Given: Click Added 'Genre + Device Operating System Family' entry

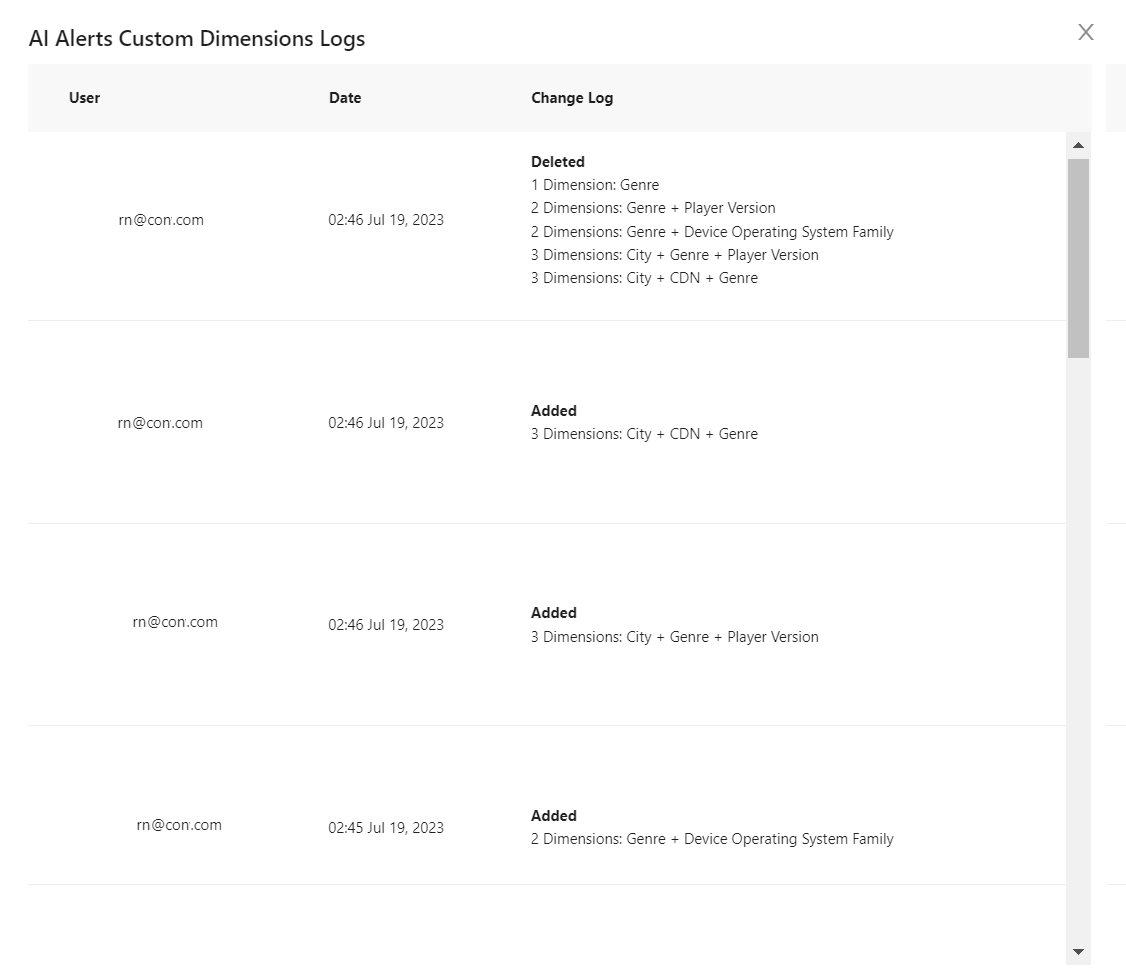Looking at the screenshot, I should (712, 838).
